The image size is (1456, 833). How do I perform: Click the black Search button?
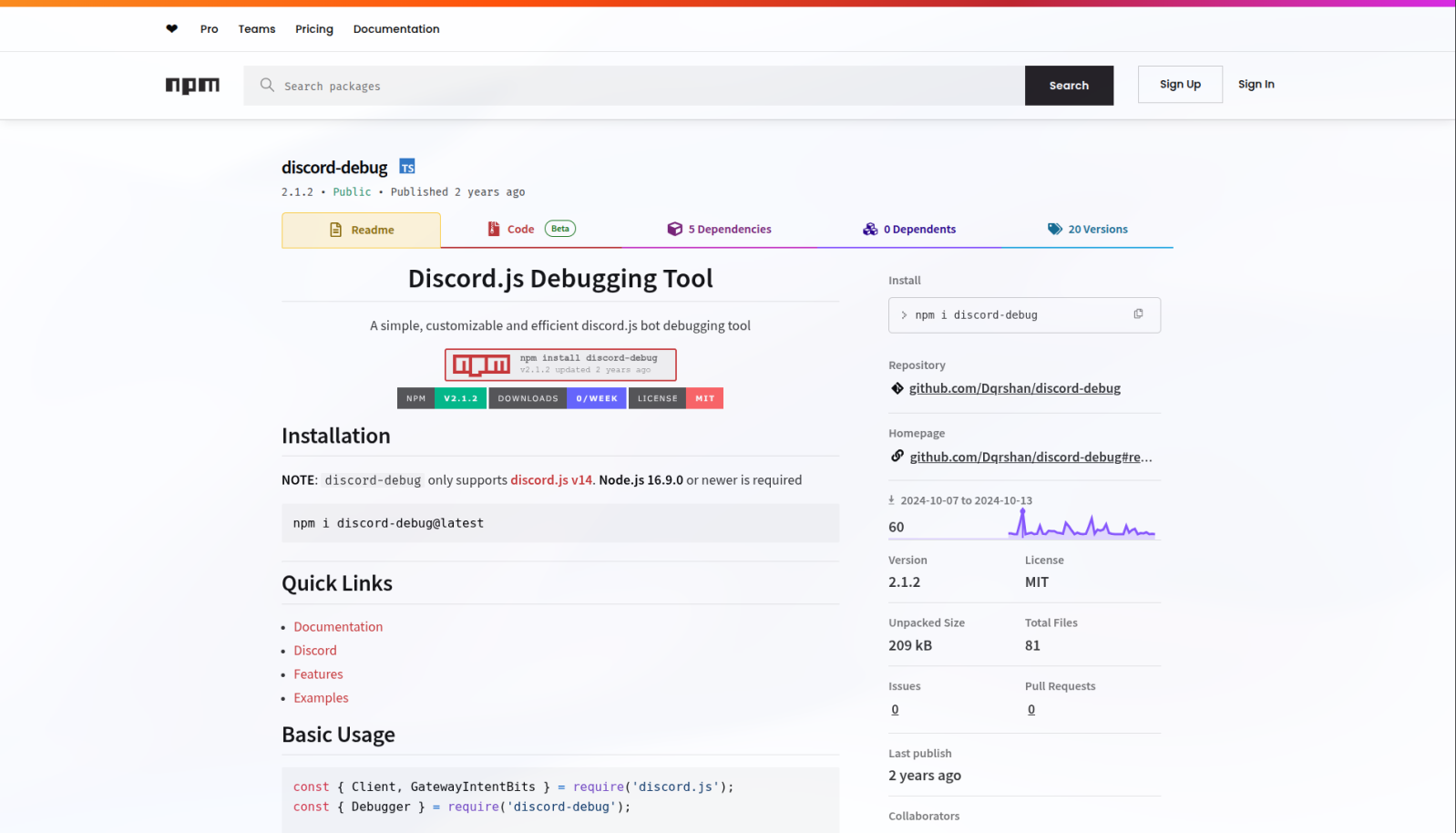[1069, 86]
